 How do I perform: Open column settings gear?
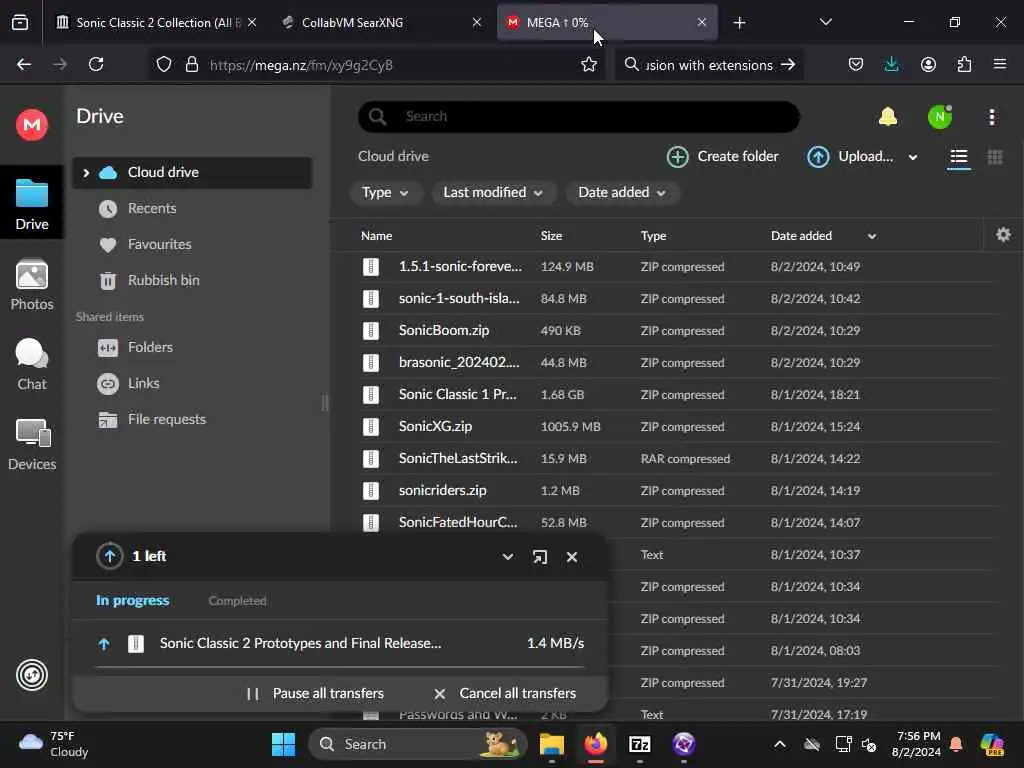pos(1003,235)
